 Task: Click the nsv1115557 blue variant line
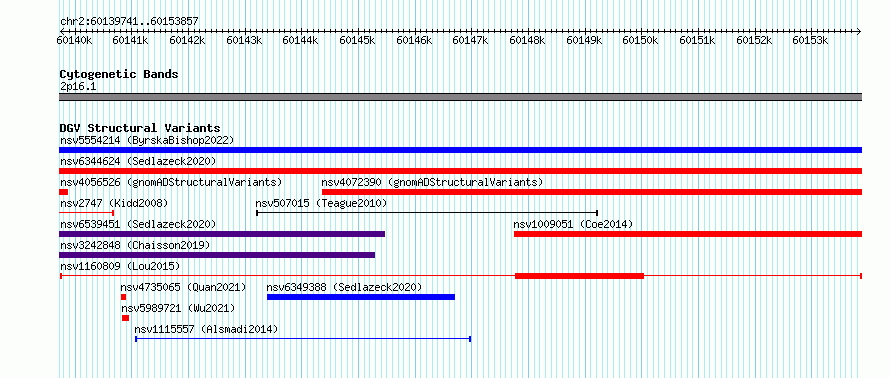click(303, 339)
